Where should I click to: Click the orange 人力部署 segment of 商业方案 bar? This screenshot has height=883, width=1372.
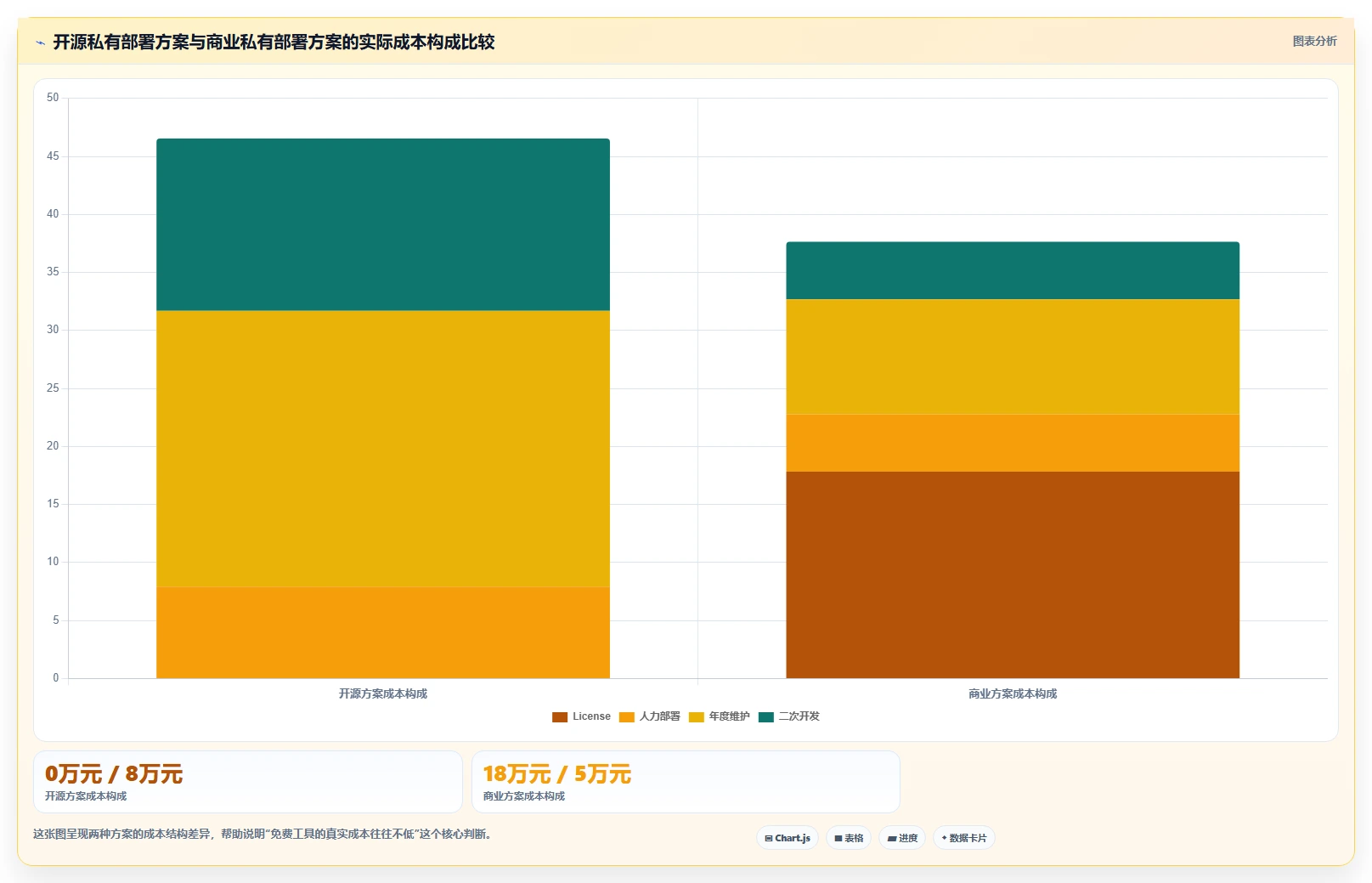click(1013, 443)
